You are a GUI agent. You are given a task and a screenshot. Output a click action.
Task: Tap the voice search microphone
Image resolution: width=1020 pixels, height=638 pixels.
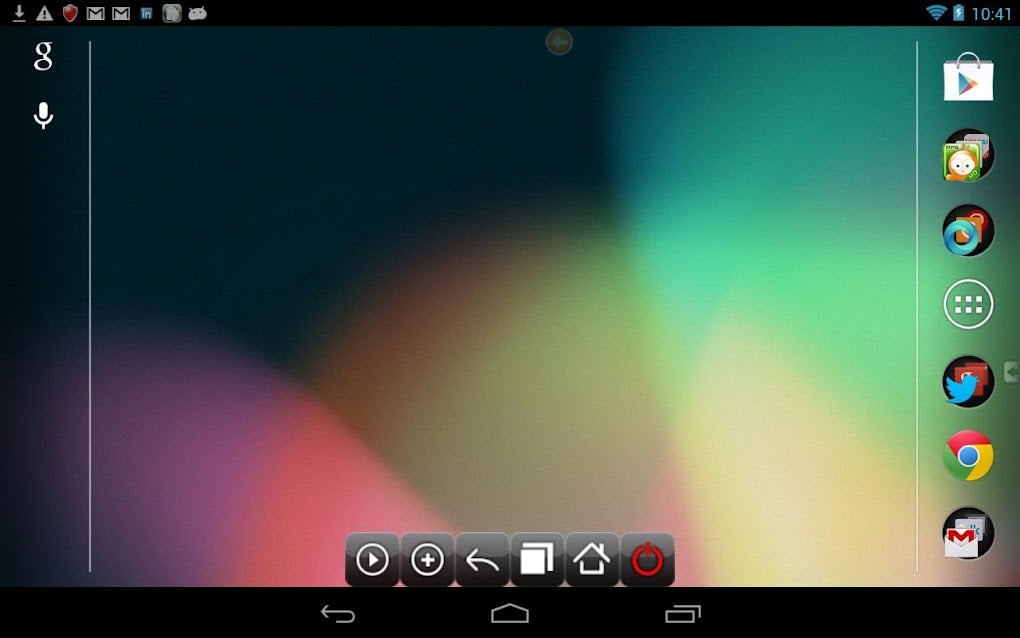[x=42, y=114]
